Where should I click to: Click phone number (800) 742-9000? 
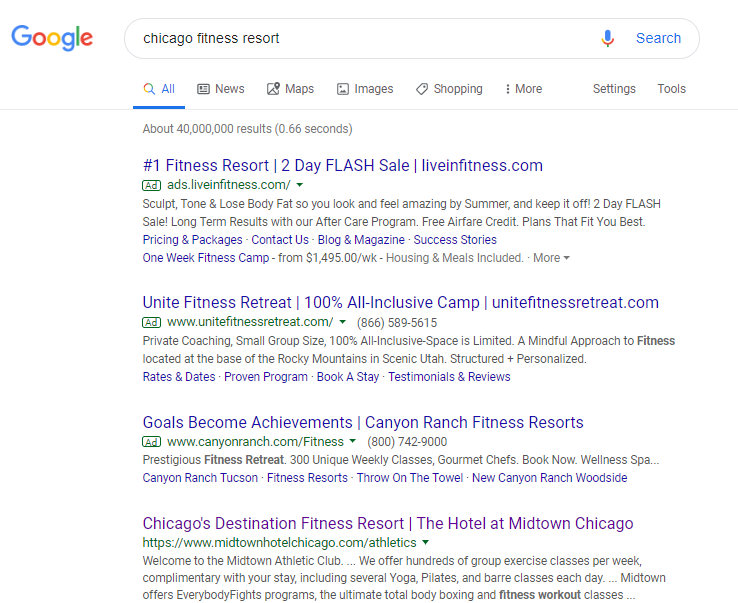pos(407,442)
